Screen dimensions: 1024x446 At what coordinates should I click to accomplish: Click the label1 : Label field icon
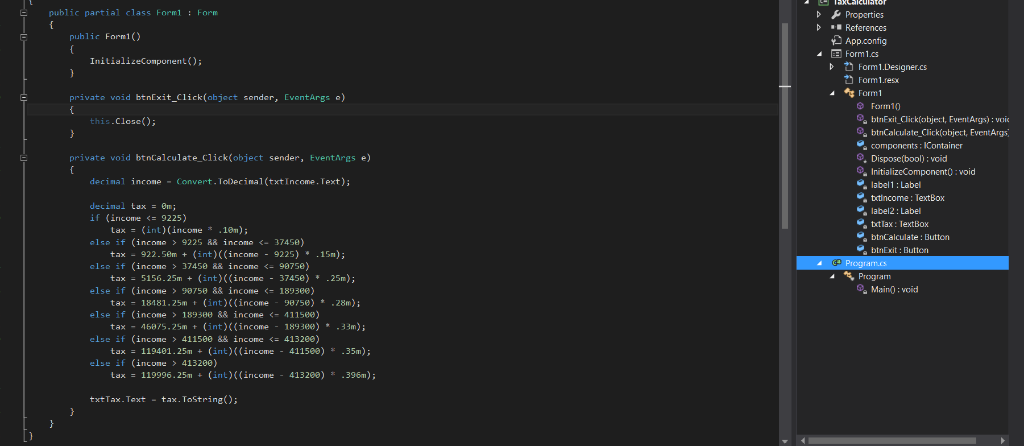[x=861, y=184]
